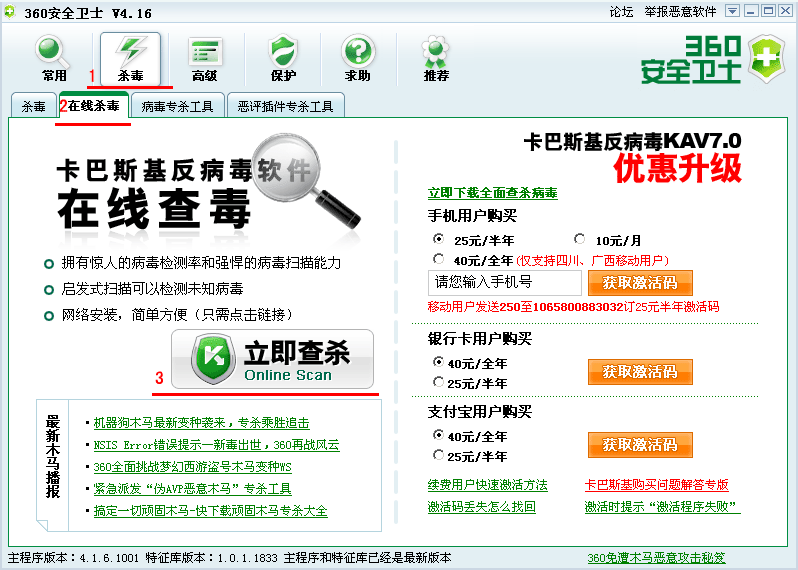The width and height of the screenshot is (798, 570).
Task: Open the 机器狗木马最新变种 news link
Action: pos(201,423)
